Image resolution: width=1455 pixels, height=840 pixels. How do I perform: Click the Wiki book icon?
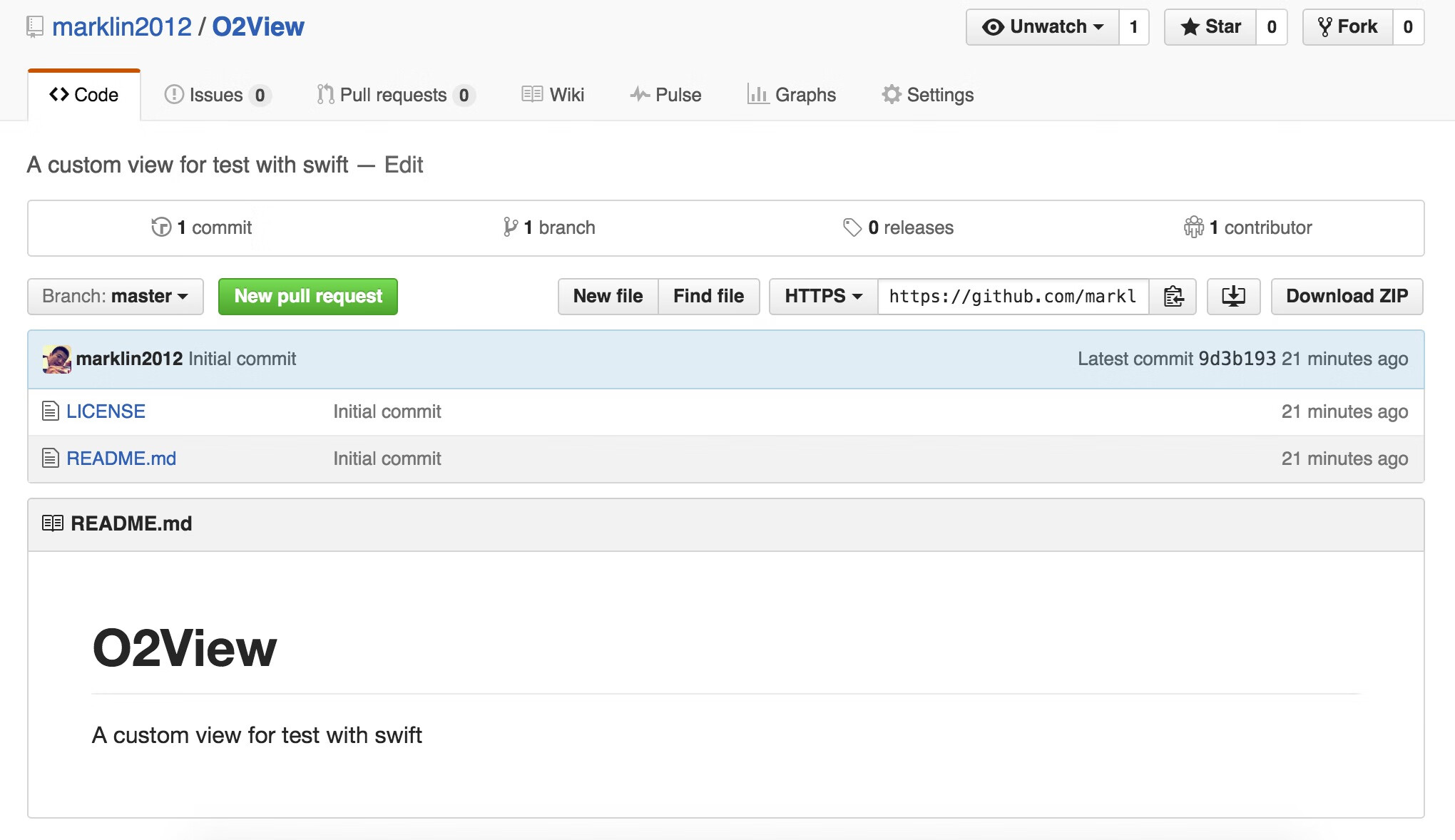point(532,94)
